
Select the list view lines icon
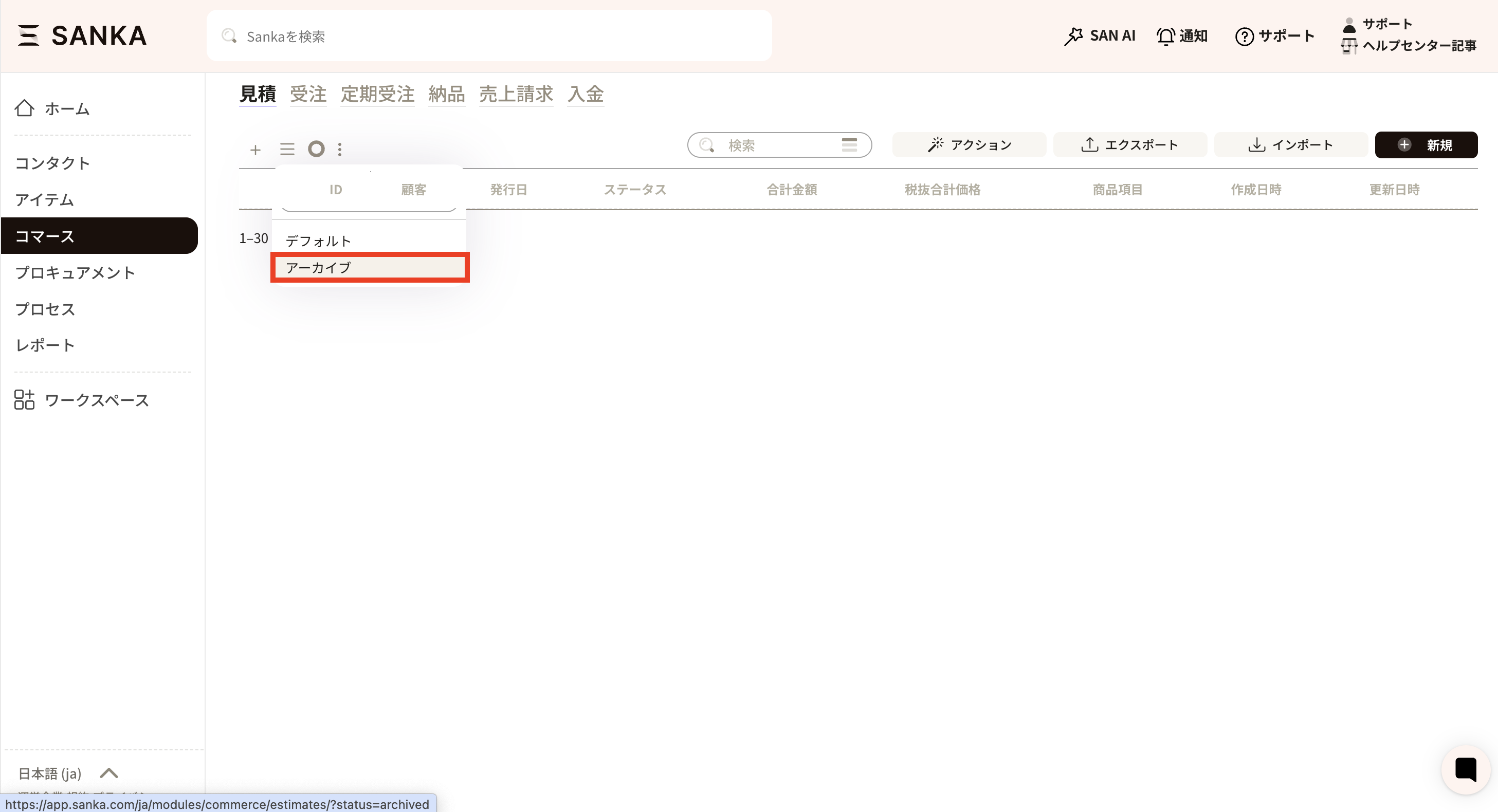[287, 150]
